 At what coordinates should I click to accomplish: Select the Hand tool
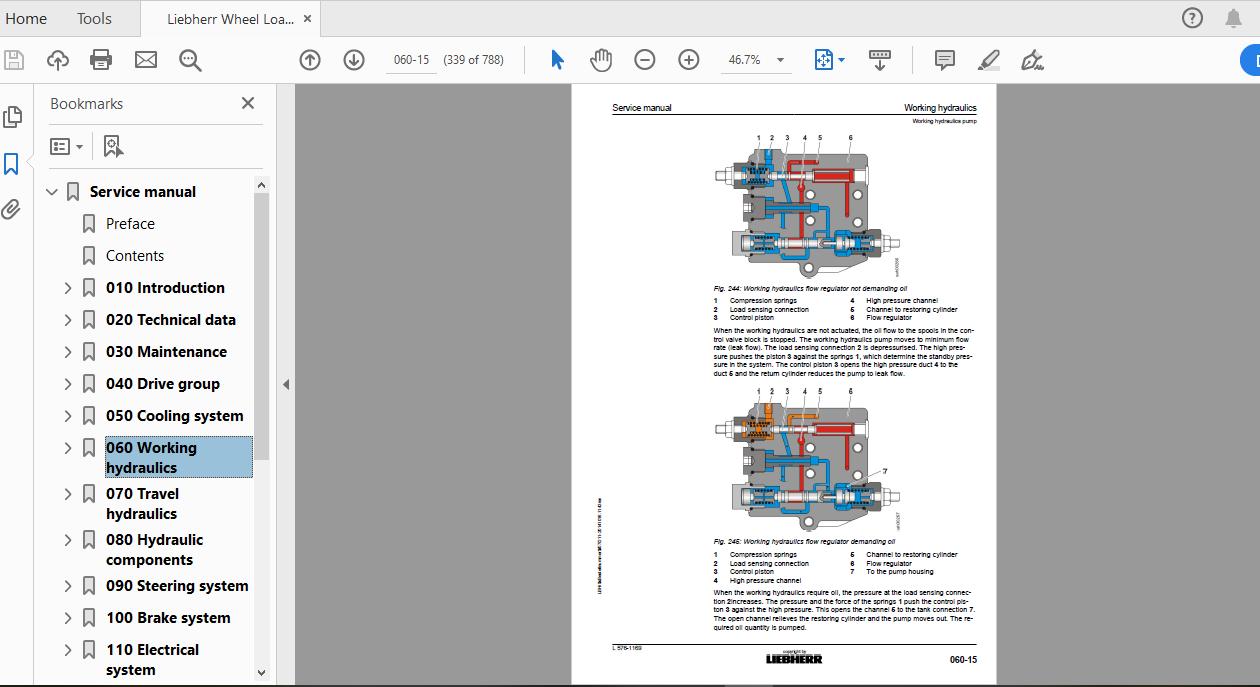pyautogui.click(x=601, y=59)
